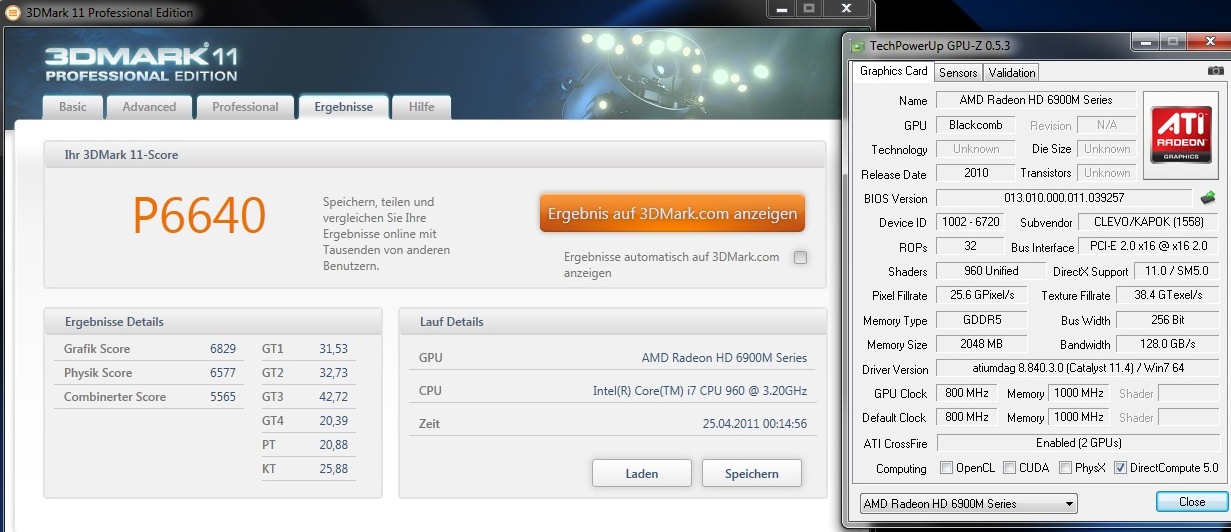
Task: Open the Validation tab in GPU-Z
Action: [x=1012, y=73]
